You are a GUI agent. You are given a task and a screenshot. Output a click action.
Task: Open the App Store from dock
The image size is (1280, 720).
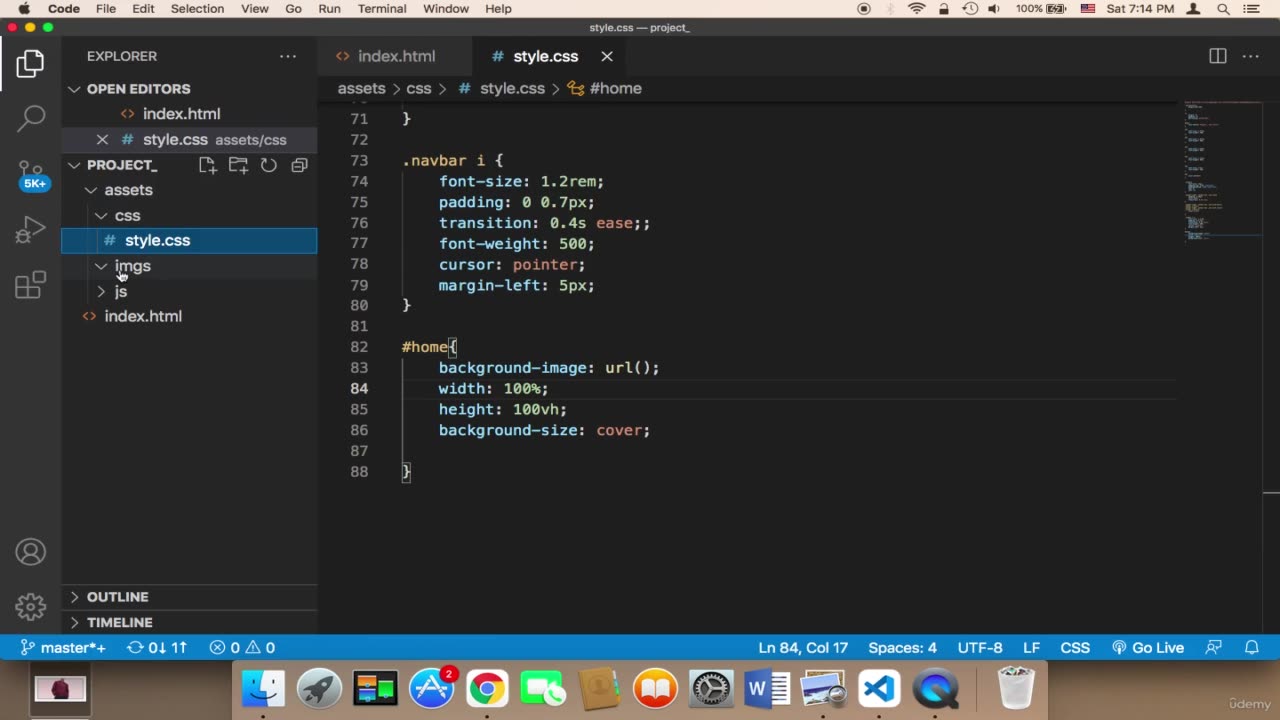(x=432, y=689)
